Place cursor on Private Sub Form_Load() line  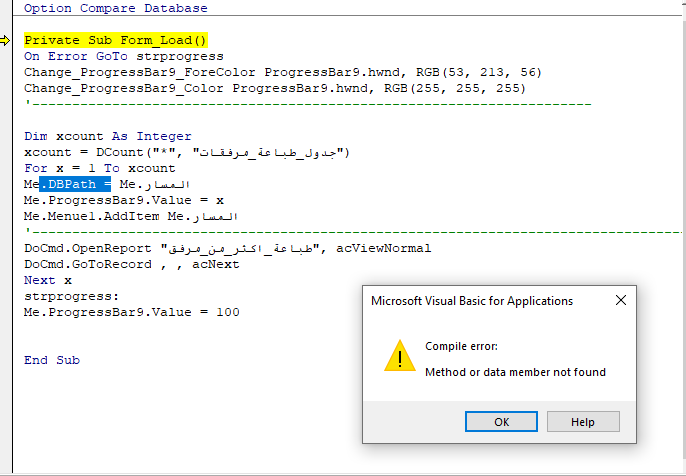coord(115,40)
